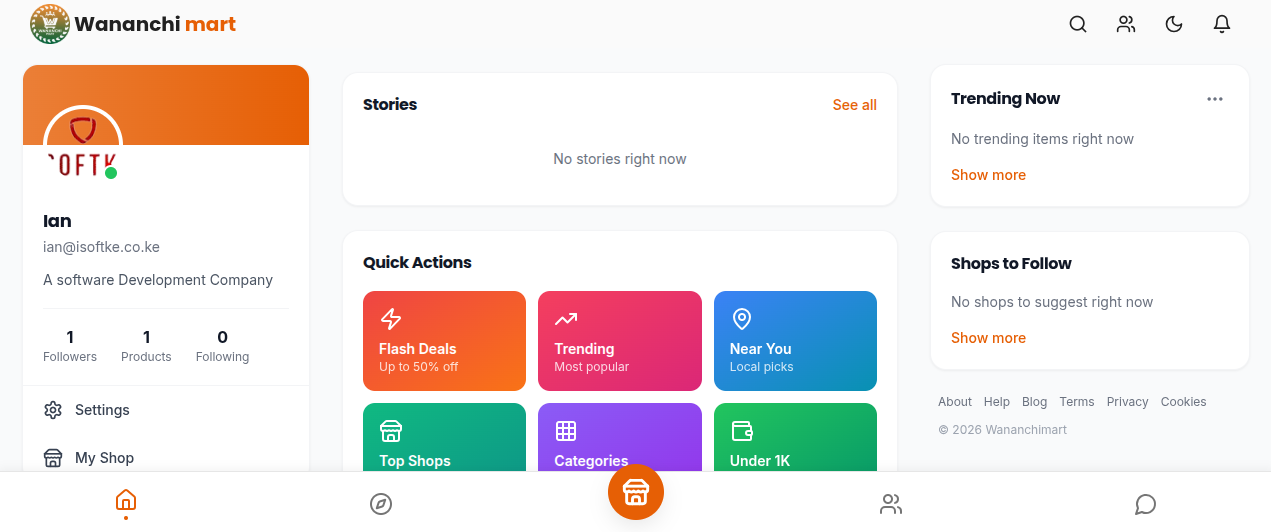Click Show more under Trending Now
This screenshot has height=532, width=1271.
click(x=988, y=175)
